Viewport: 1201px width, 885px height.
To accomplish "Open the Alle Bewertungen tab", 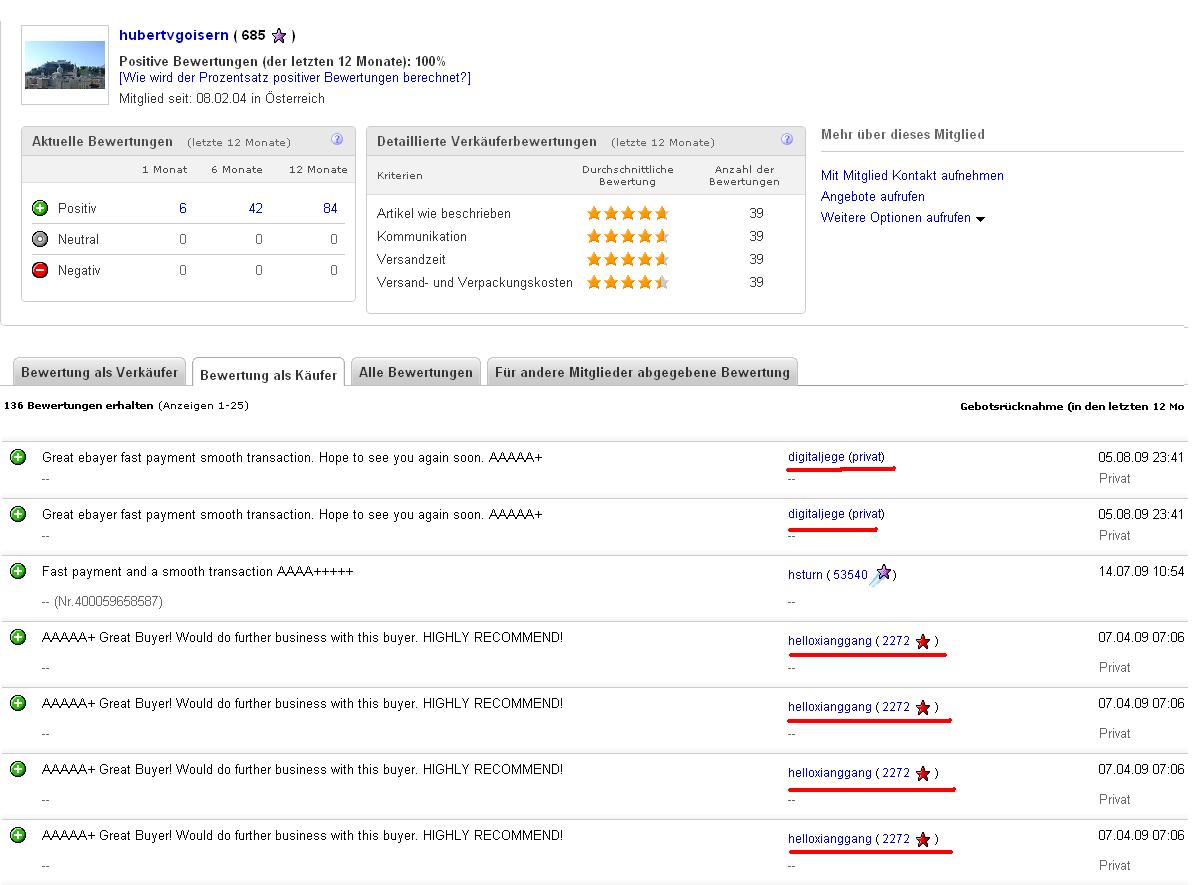I will tap(415, 372).
